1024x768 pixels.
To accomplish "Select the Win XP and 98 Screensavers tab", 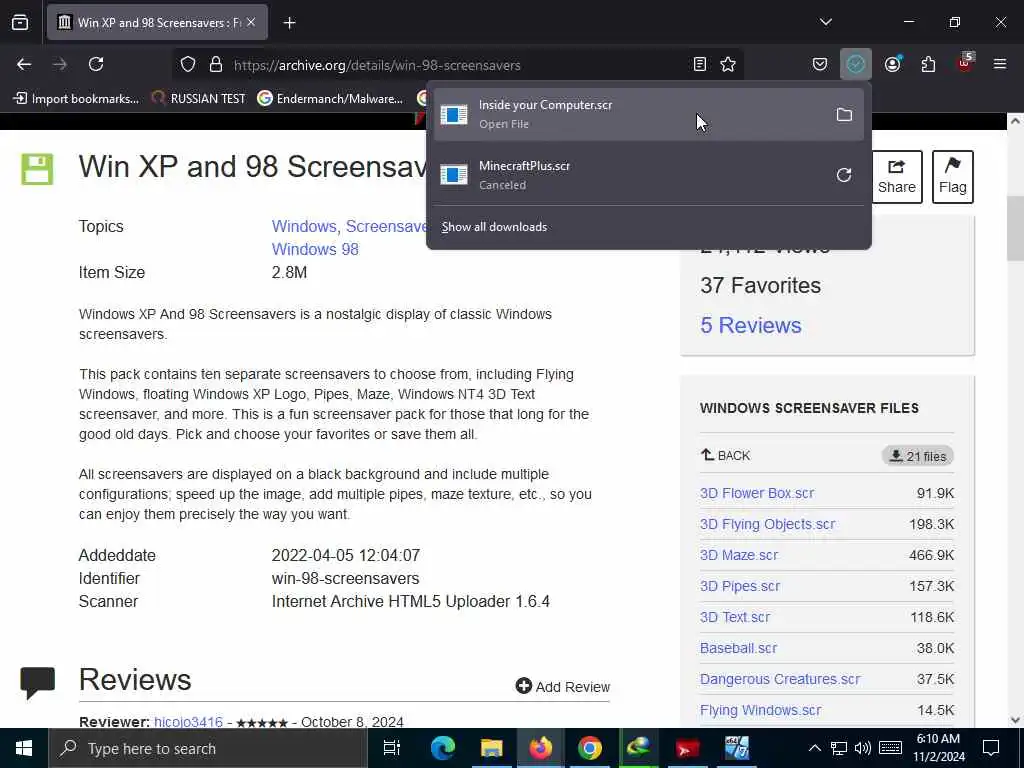I will pyautogui.click(x=157, y=23).
